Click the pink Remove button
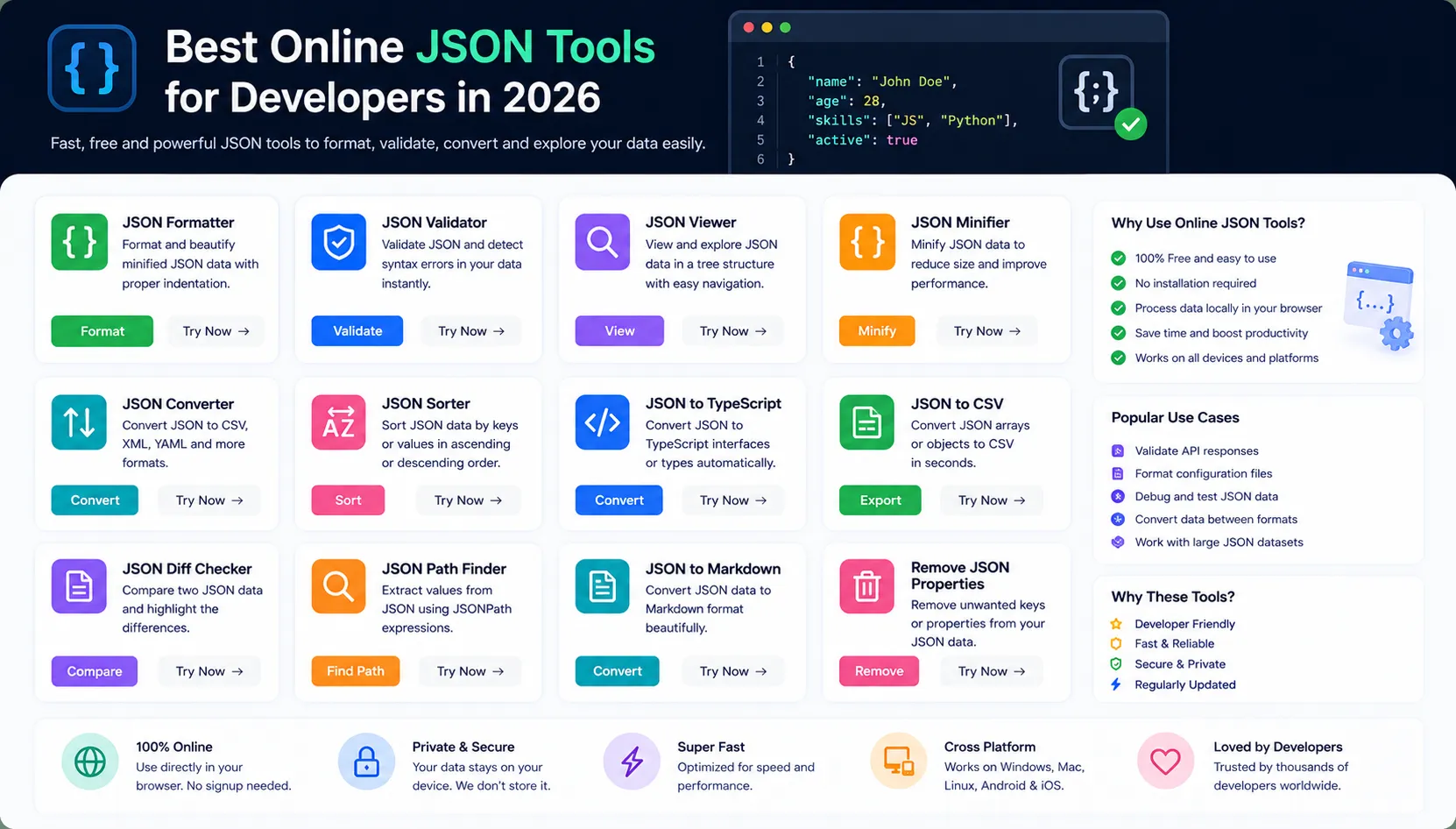The image size is (1456, 829). [x=880, y=671]
